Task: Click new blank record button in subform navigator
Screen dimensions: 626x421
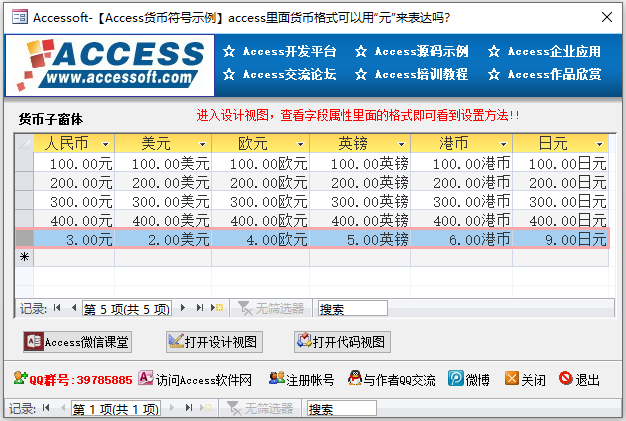Action: (x=217, y=308)
